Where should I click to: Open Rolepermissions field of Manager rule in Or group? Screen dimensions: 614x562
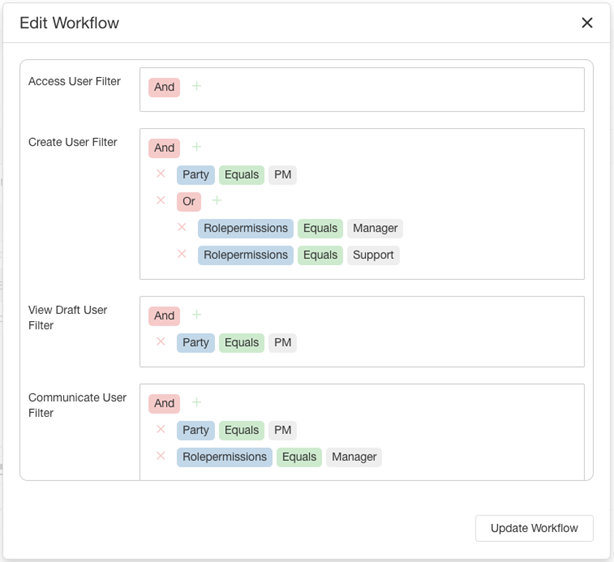246,228
